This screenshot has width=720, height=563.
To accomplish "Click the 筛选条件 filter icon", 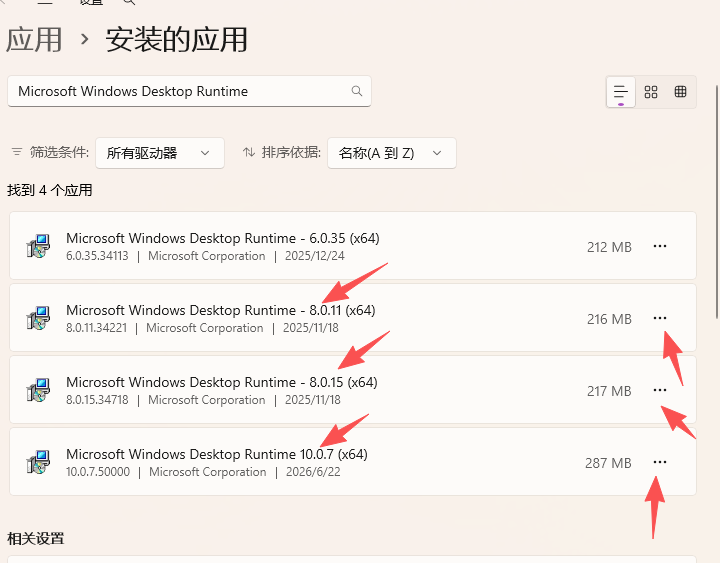I will coord(17,152).
